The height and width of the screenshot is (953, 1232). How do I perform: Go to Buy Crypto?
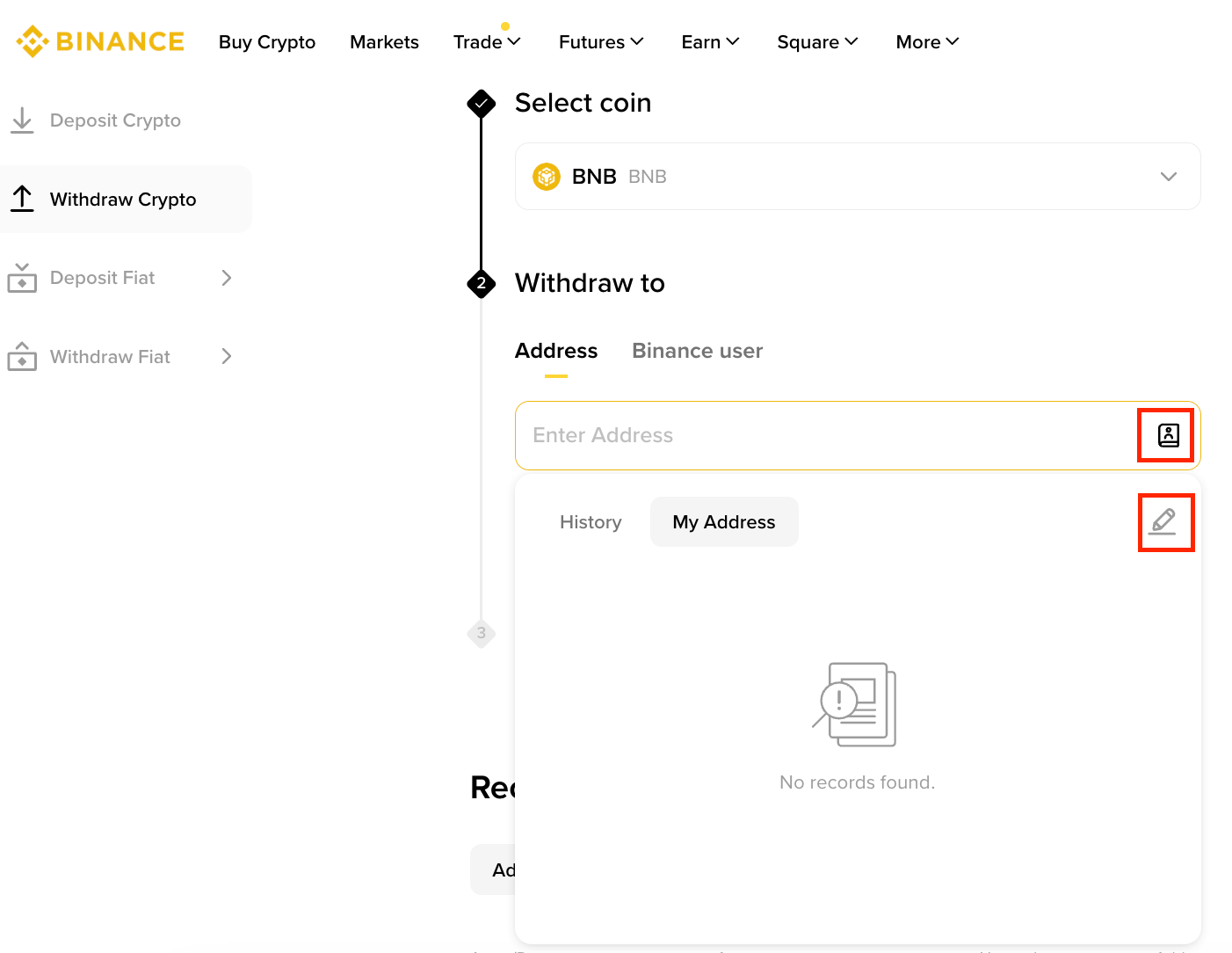tap(267, 42)
